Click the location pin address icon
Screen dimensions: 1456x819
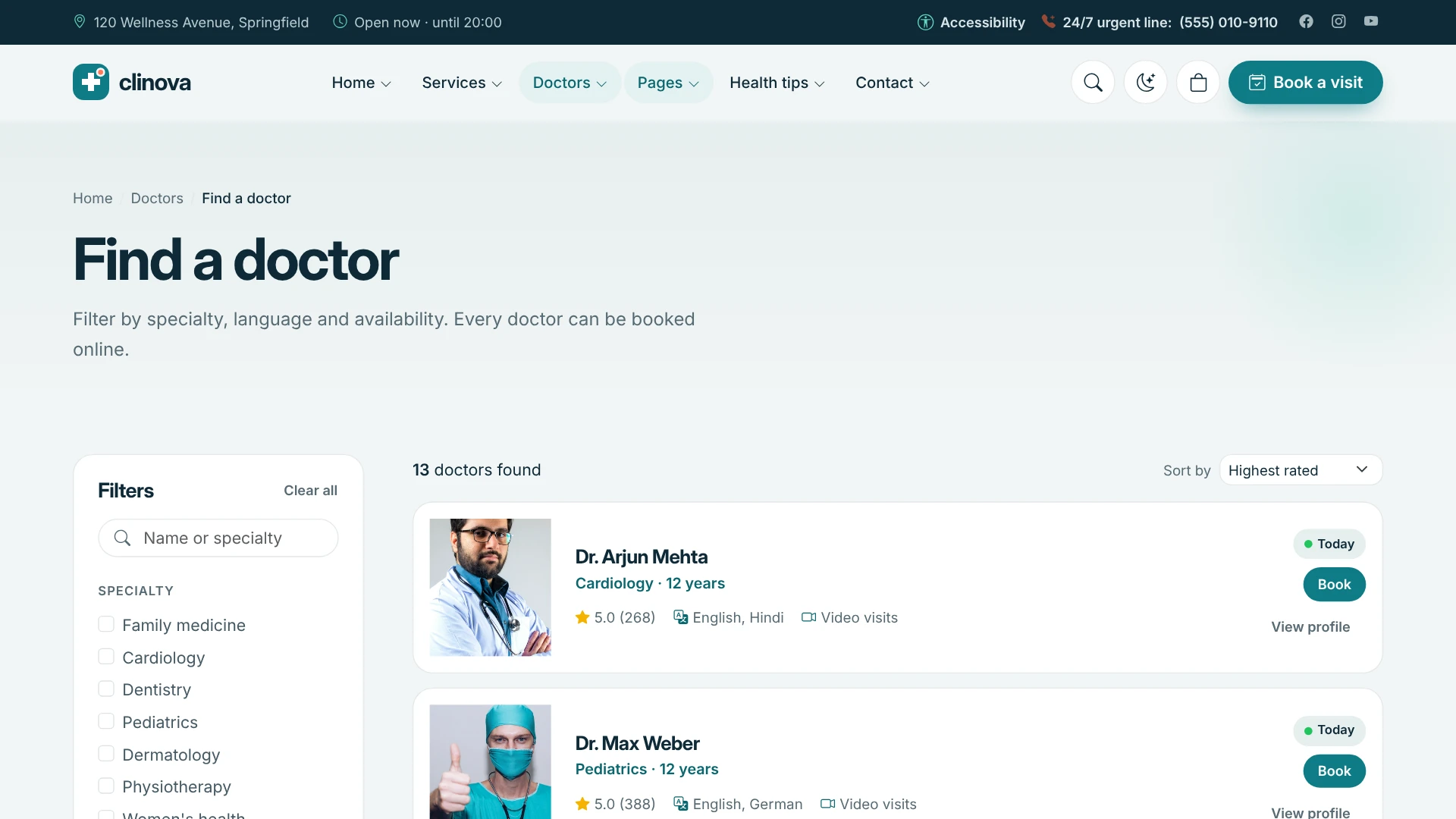pos(80,22)
